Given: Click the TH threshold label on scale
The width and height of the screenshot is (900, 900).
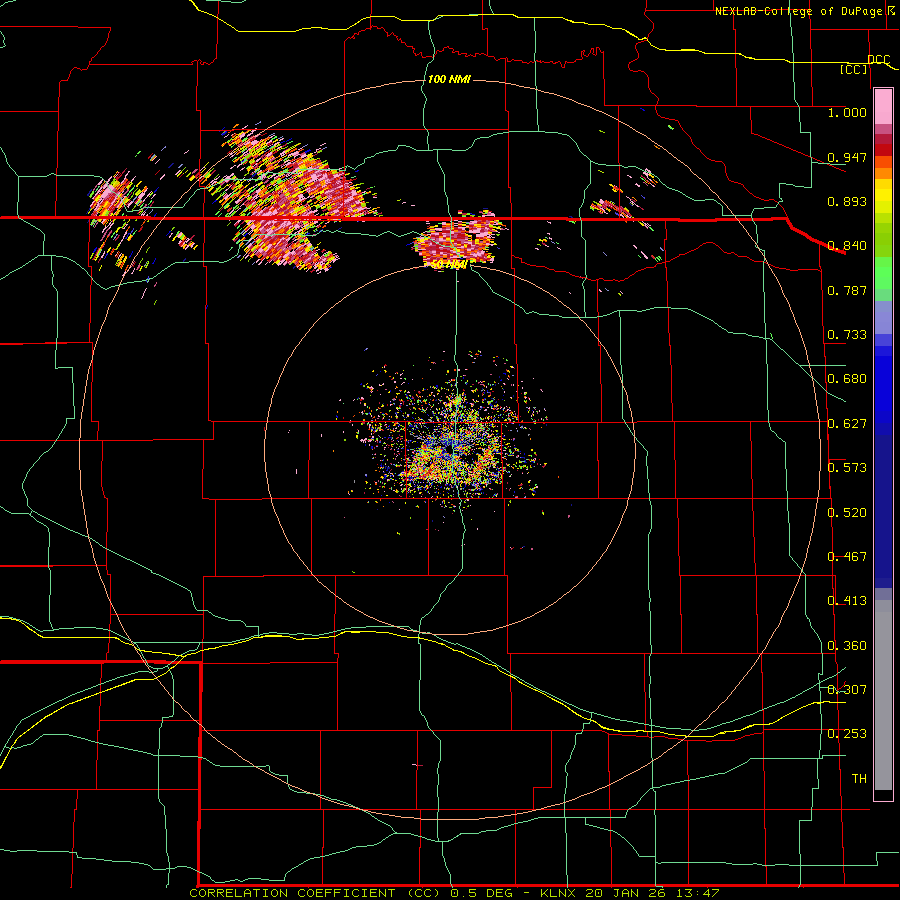Looking at the screenshot, I should pyautogui.click(x=859, y=779).
